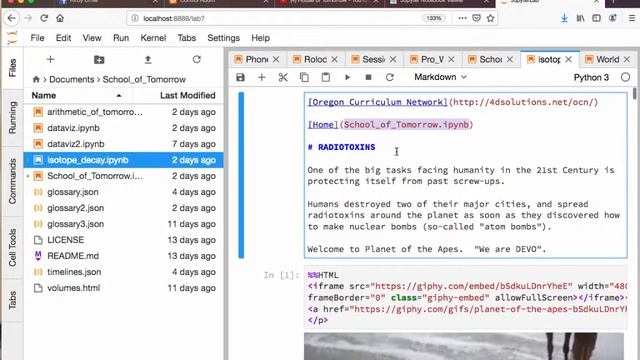Open the Edit menu
Screen dimensions: 640x360
(63, 38)
